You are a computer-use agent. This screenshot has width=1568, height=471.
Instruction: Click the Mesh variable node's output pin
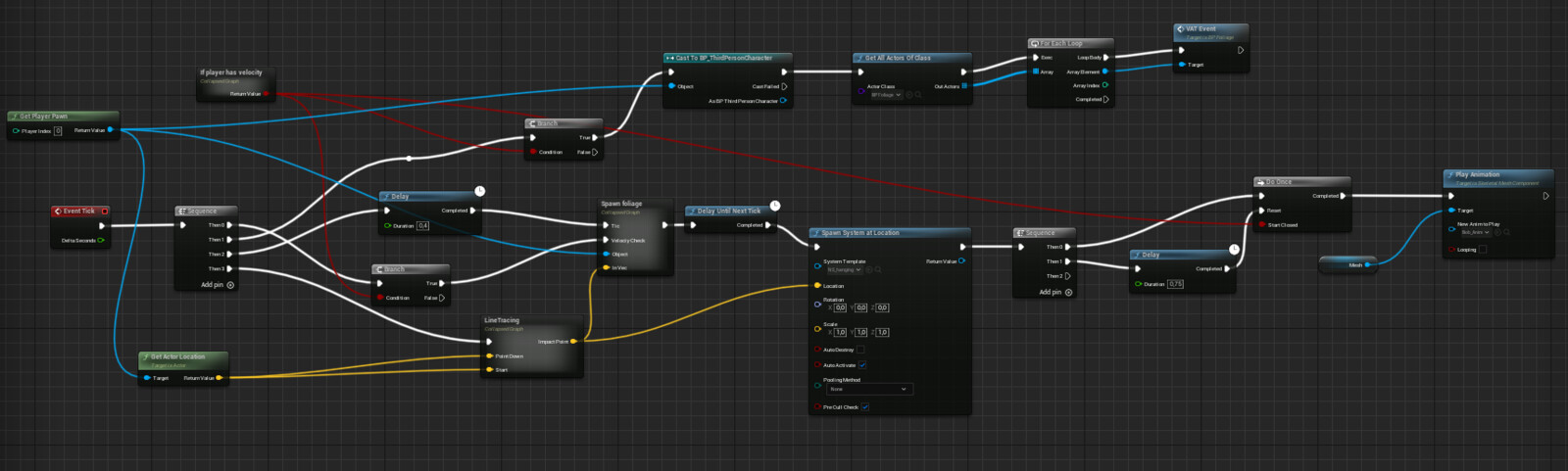coord(1367,264)
